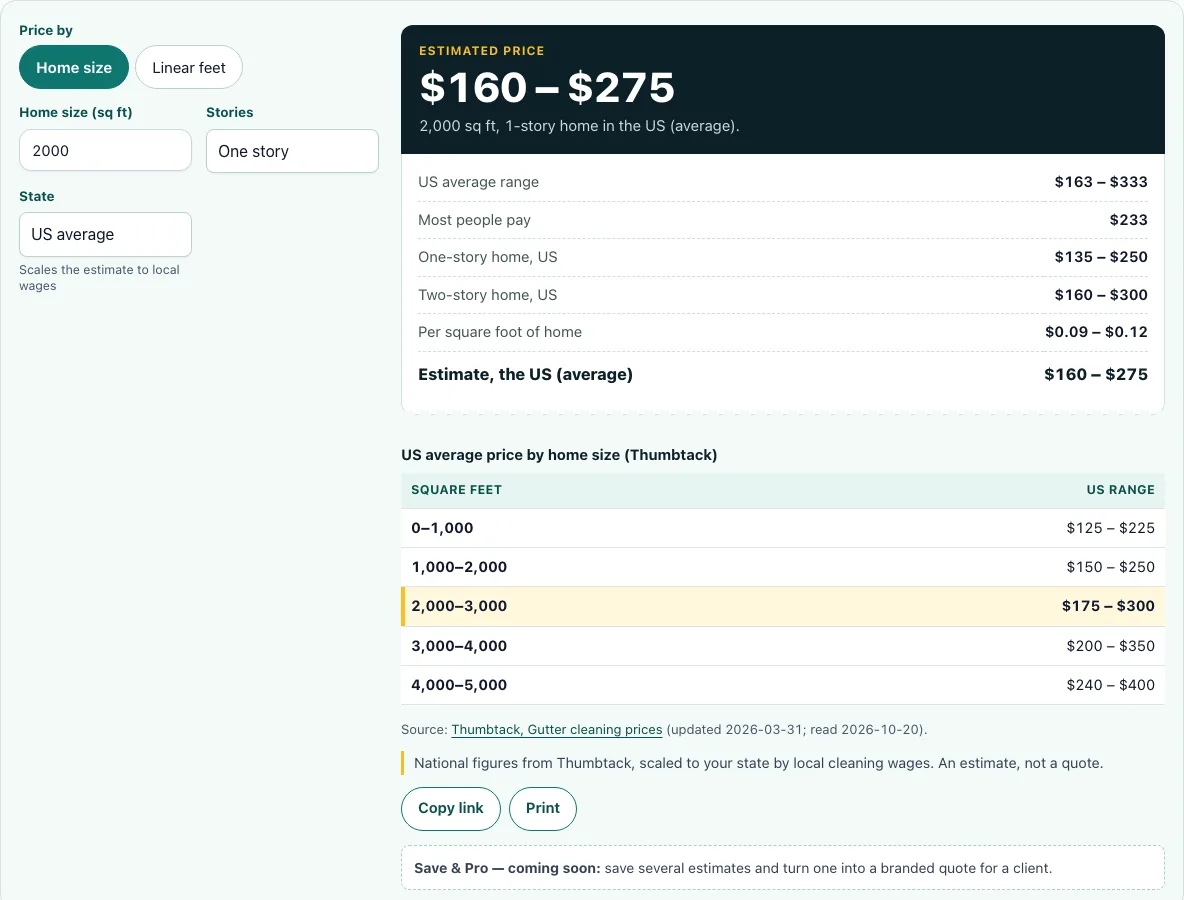This screenshot has height=900, width=1184.
Task: Click the Estimate, the US (average) label
Action: coord(526,374)
